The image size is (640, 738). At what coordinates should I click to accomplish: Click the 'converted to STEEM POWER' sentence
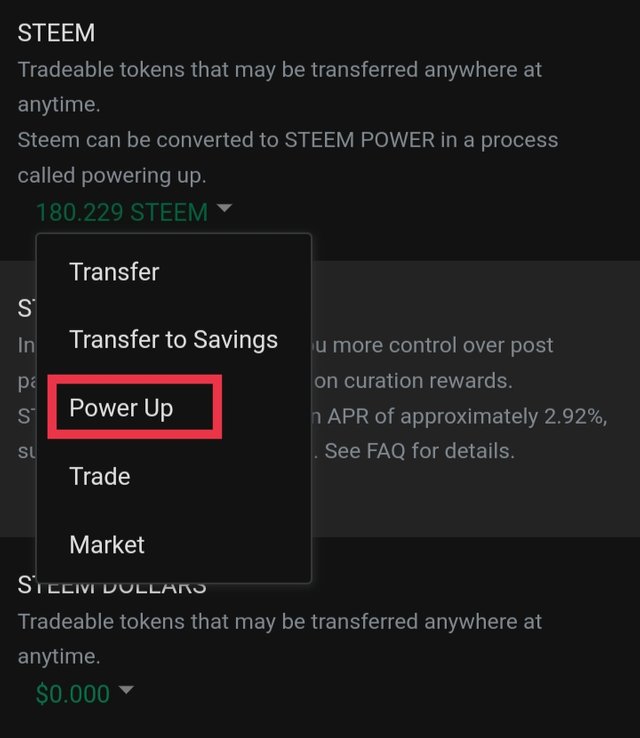(287, 140)
